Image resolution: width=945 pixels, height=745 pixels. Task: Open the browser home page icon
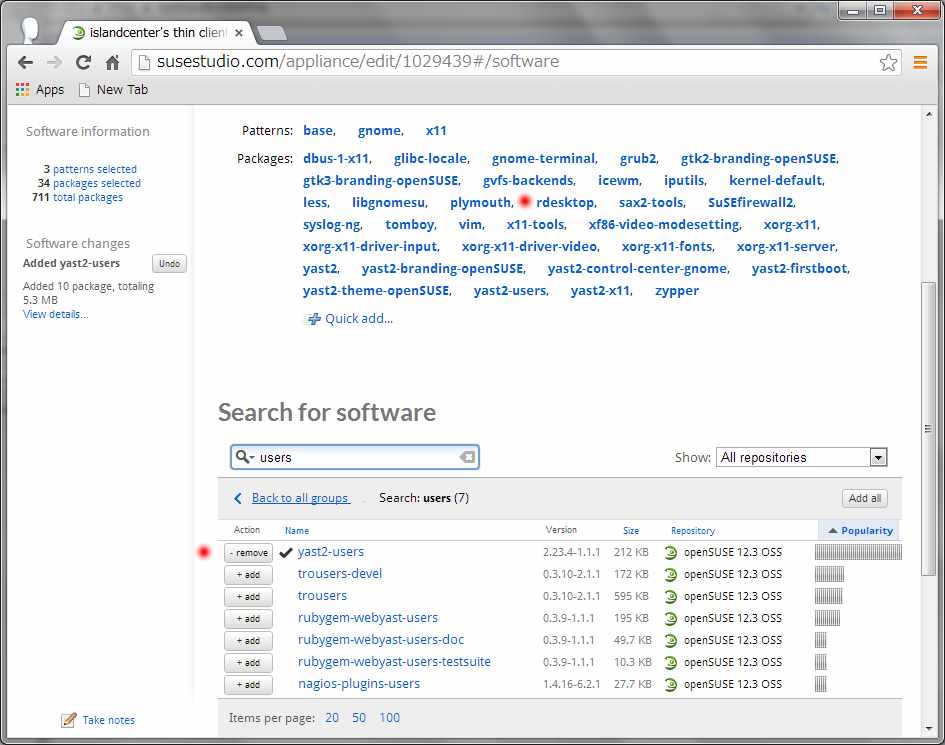[112, 62]
